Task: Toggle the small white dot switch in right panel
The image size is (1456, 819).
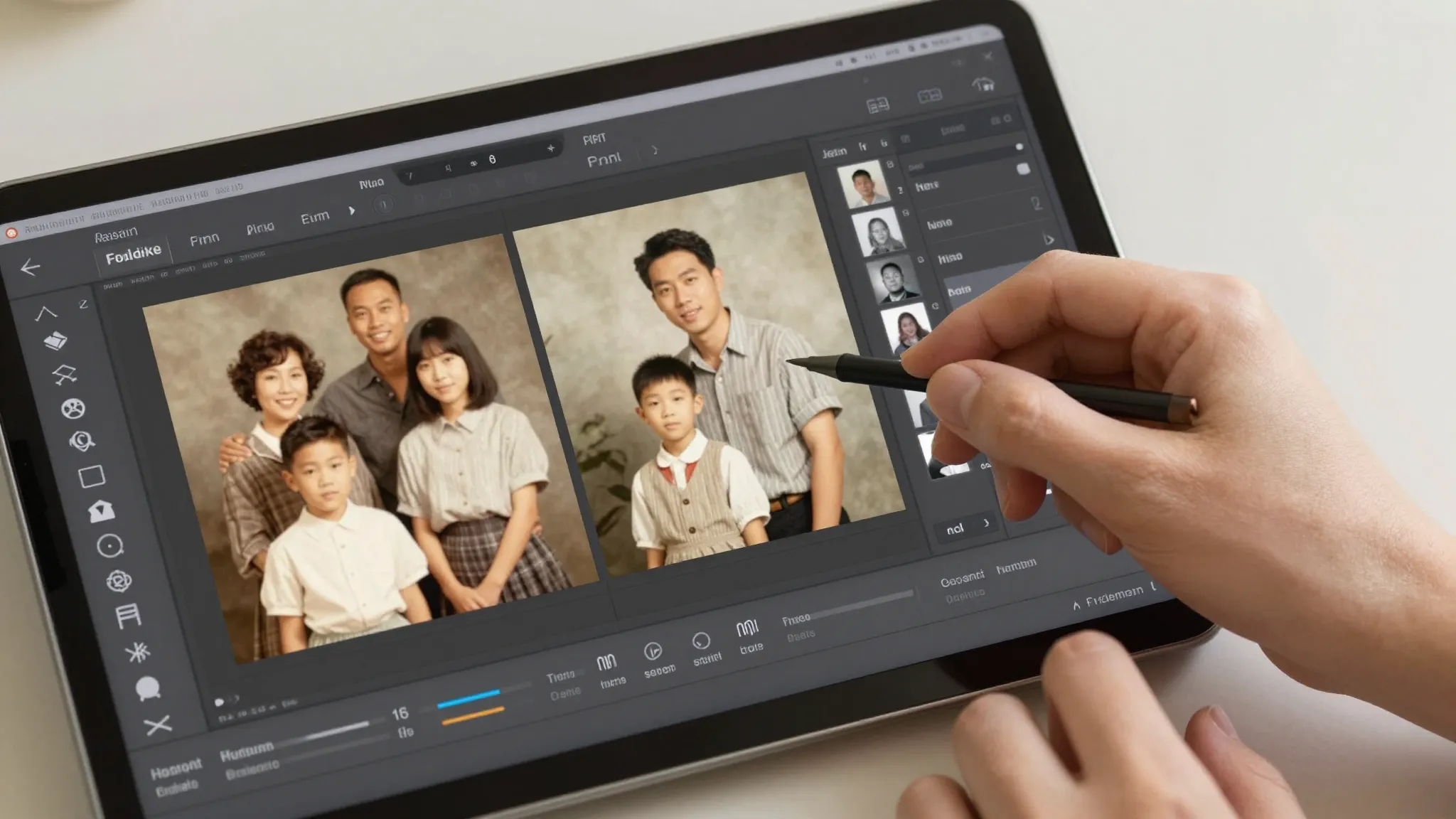Action: [1019, 146]
